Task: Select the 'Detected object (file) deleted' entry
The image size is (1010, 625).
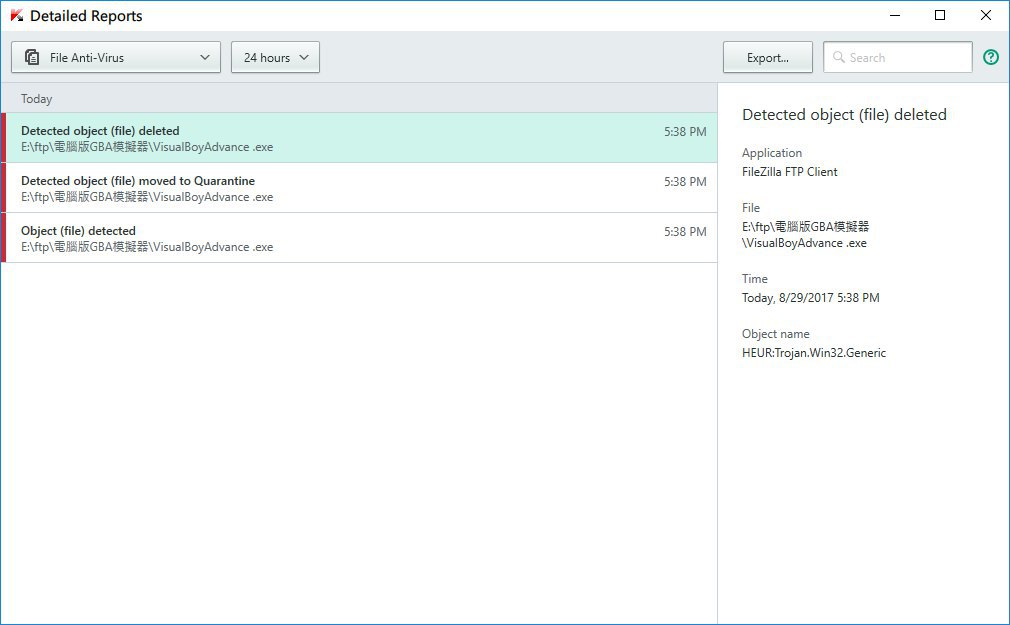Action: 361,138
